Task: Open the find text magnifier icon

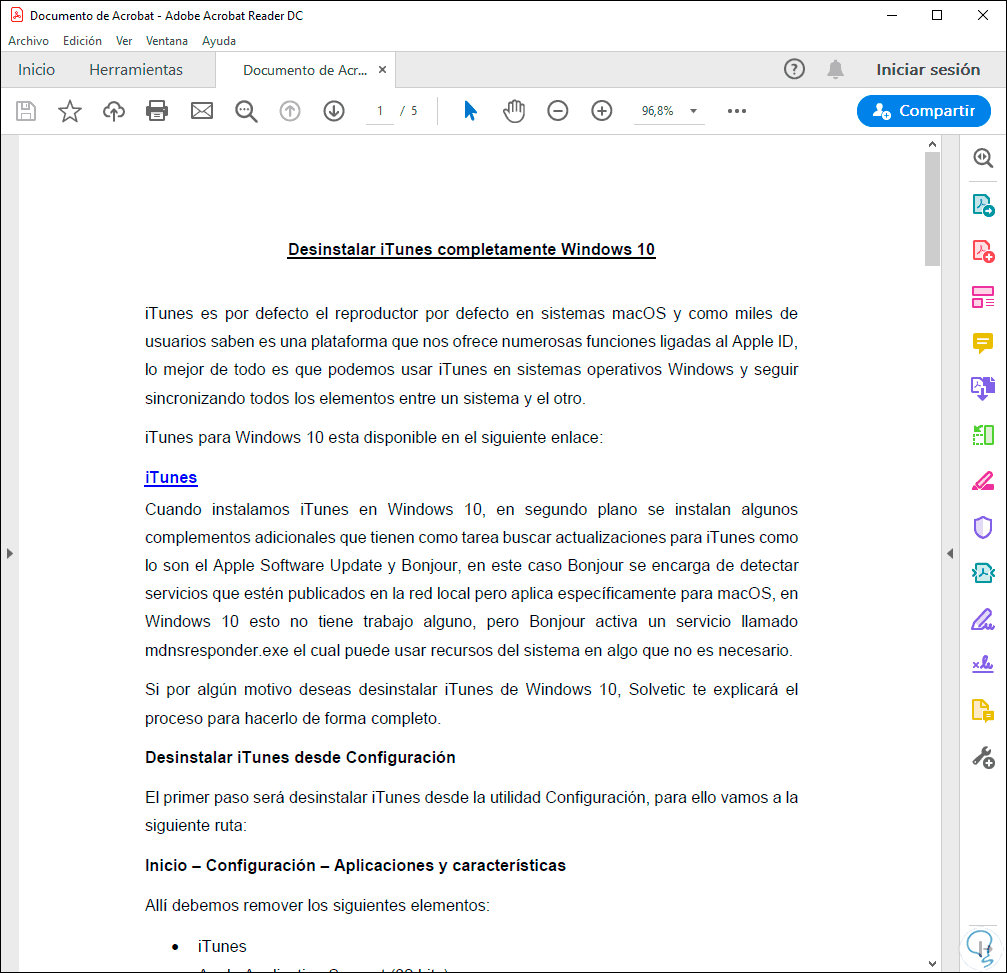Action: point(246,111)
